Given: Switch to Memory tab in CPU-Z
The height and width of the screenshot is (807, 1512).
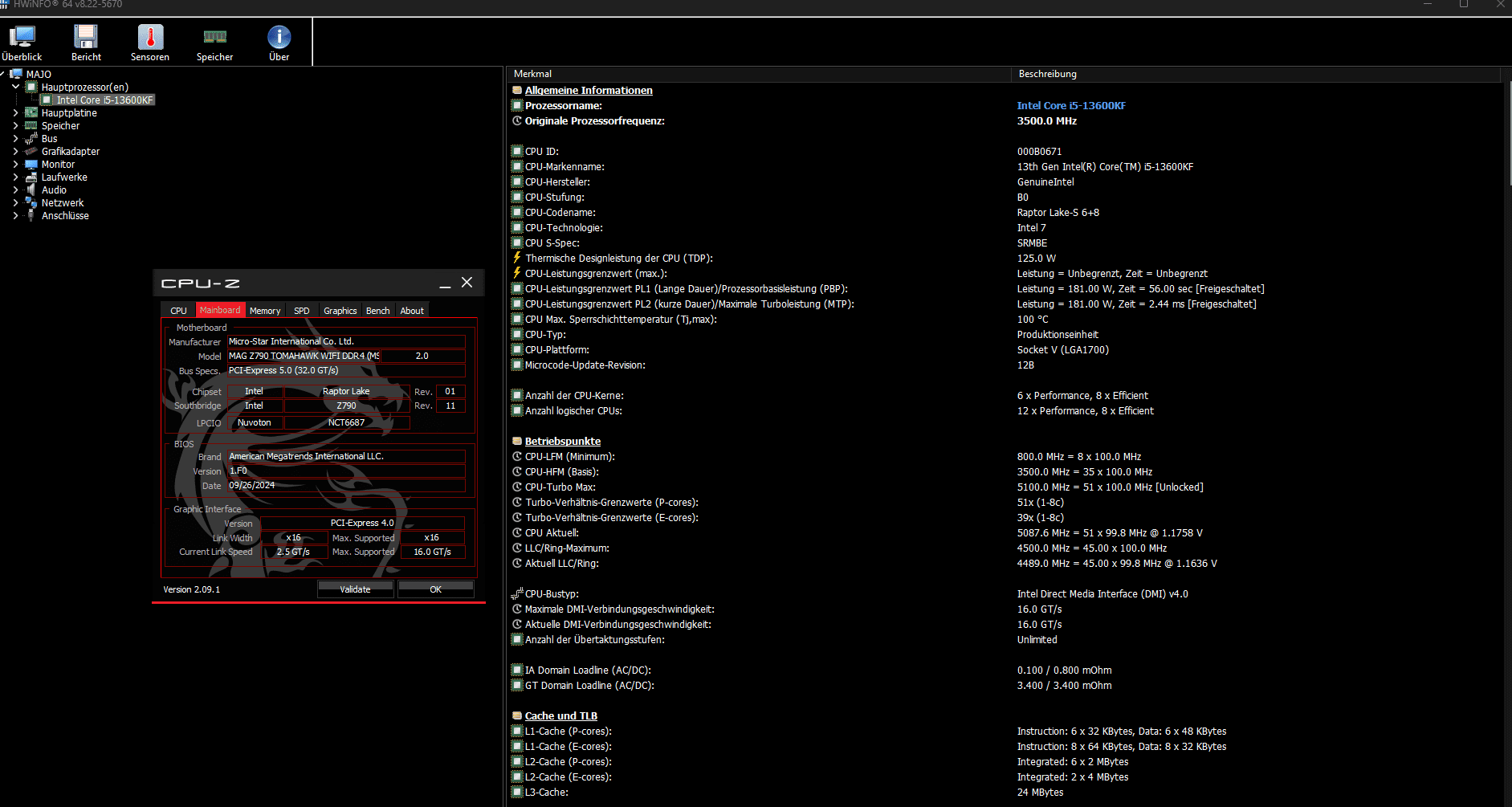Looking at the screenshot, I should point(265,310).
